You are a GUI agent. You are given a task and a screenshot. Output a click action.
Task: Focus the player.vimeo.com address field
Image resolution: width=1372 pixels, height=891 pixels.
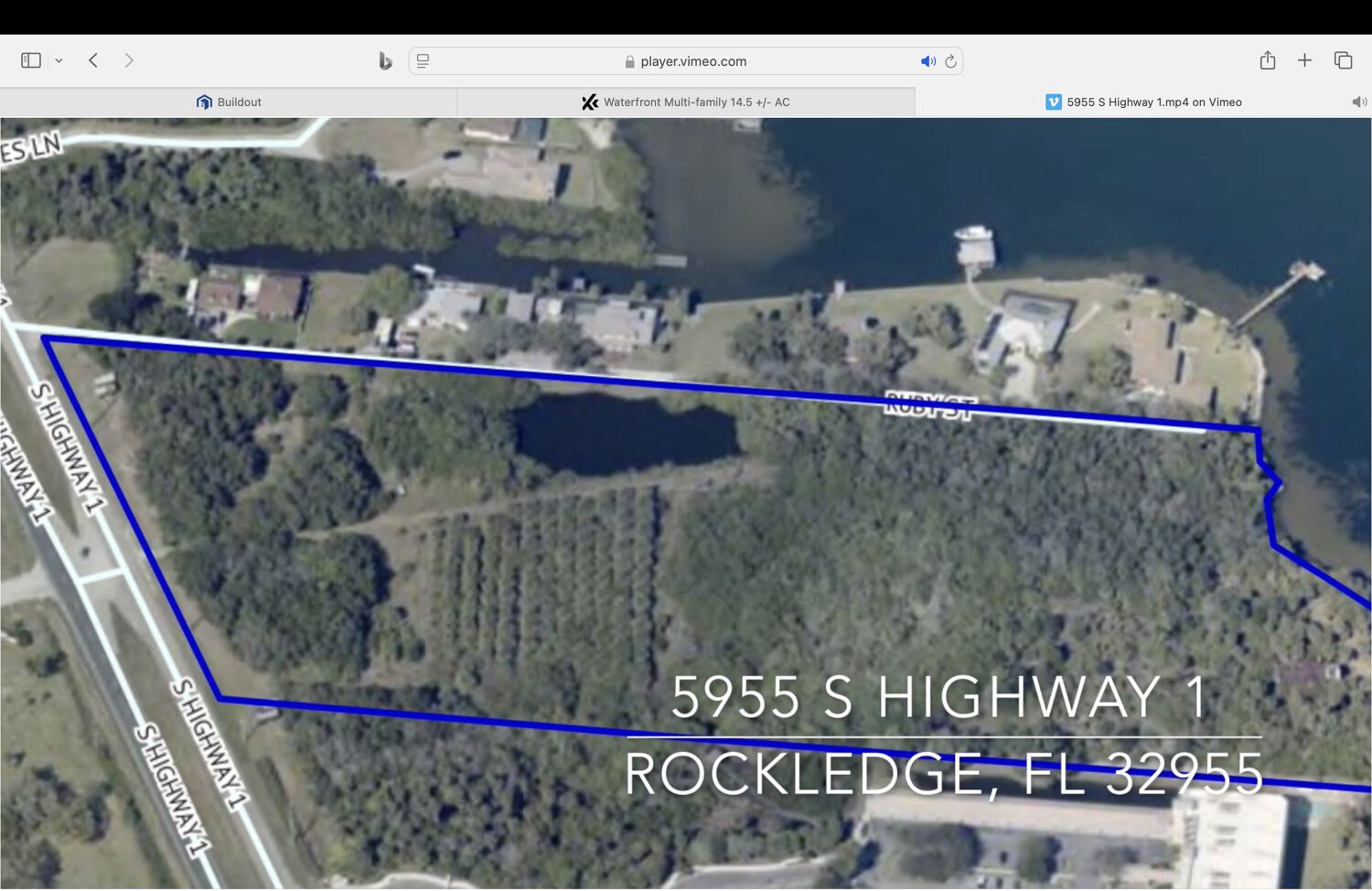point(686,61)
